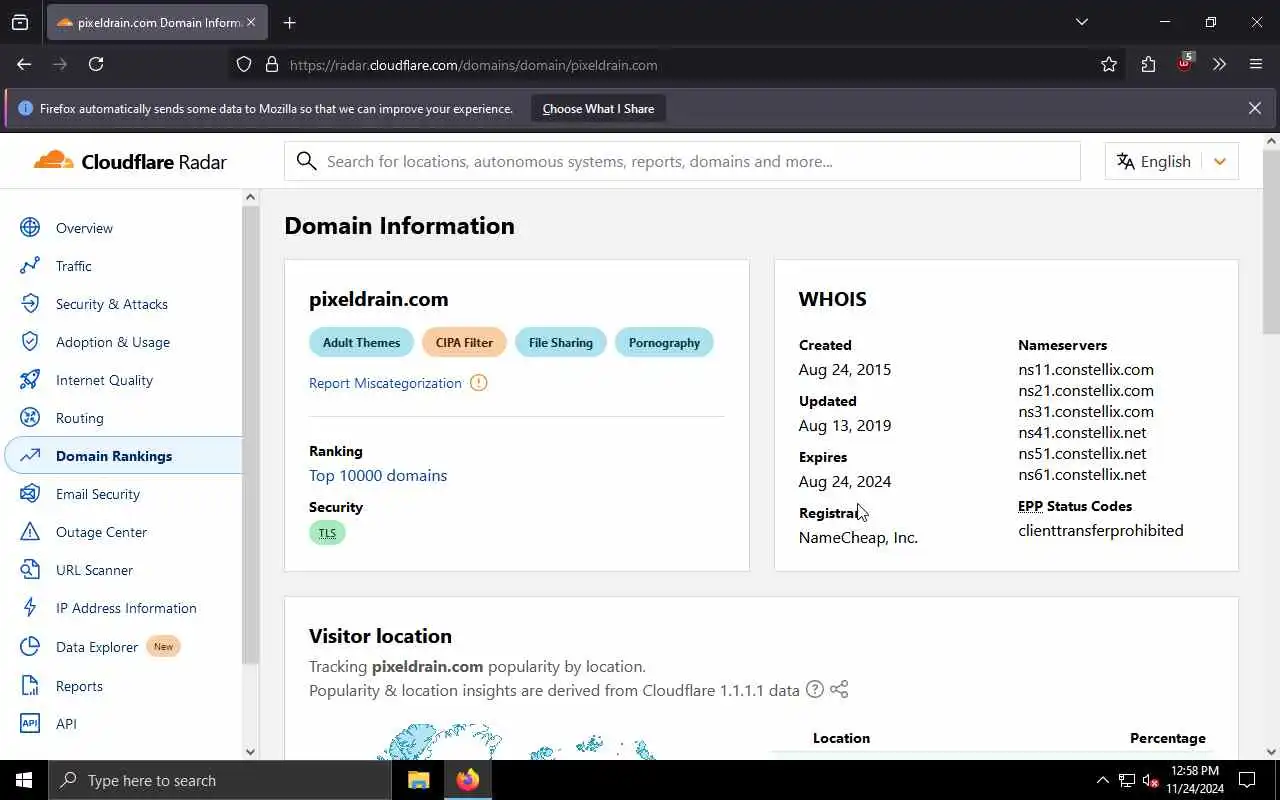The image size is (1280, 800).
Task: Select Domain Rankings in sidebar
Action: (x=124, y=456)
